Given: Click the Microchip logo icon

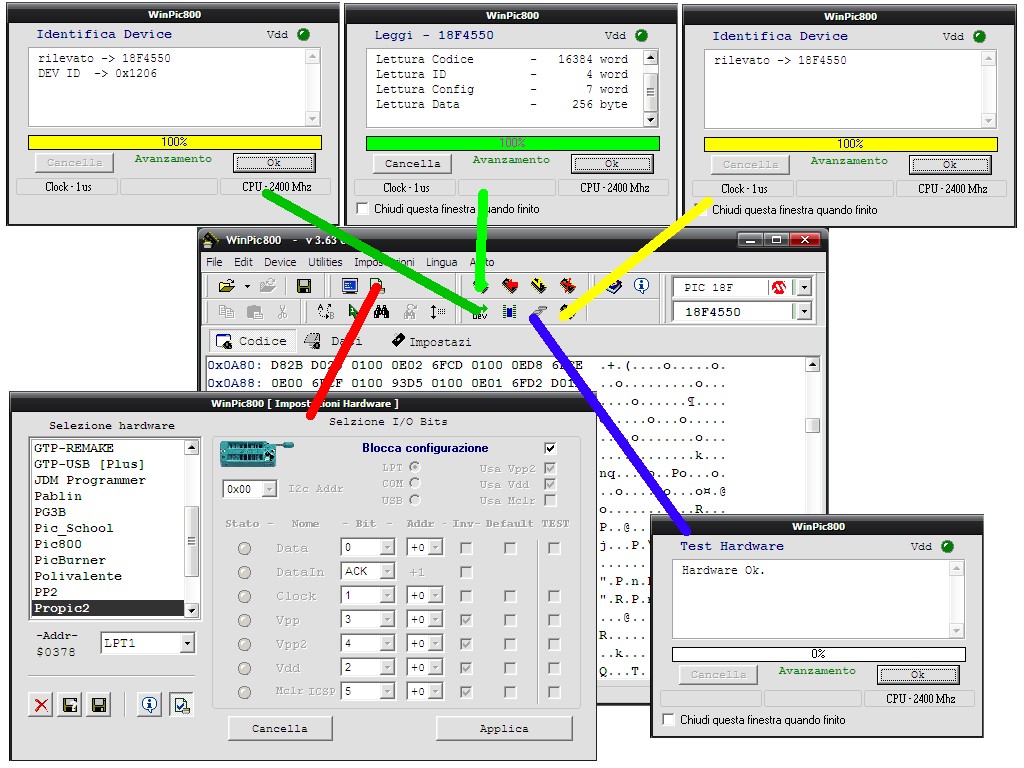Looking at the screenshot, I should (x=779, y=287).
